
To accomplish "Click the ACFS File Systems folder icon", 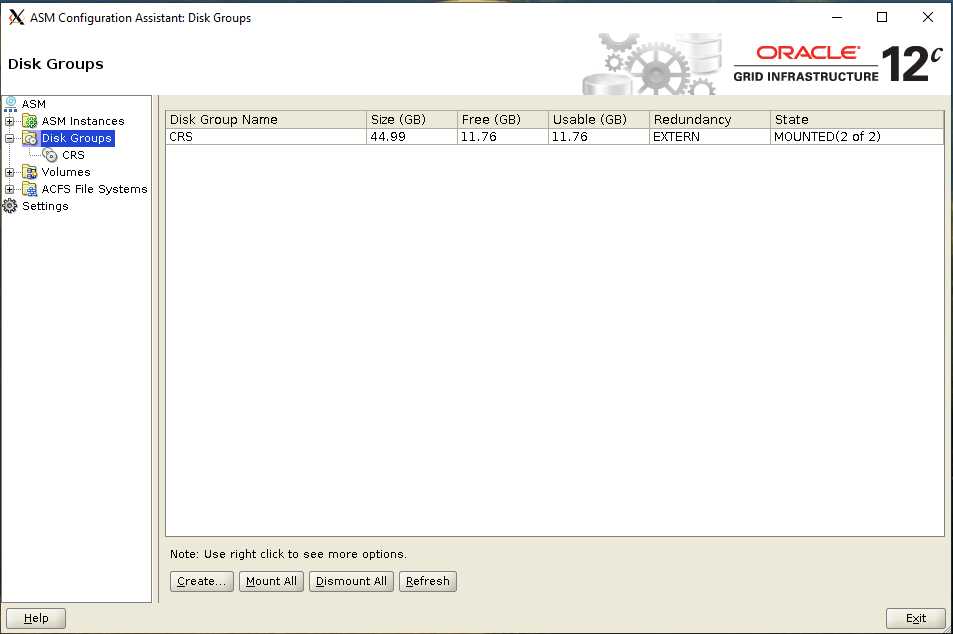I will pyautogui.click(x=30, y=189).
